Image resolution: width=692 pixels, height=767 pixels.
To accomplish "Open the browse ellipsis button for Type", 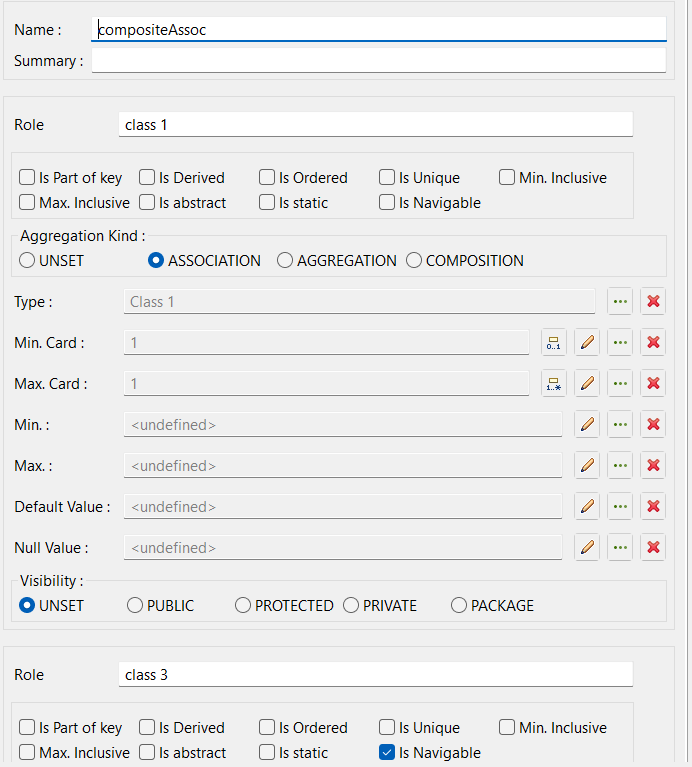I will tap(620, 301).
